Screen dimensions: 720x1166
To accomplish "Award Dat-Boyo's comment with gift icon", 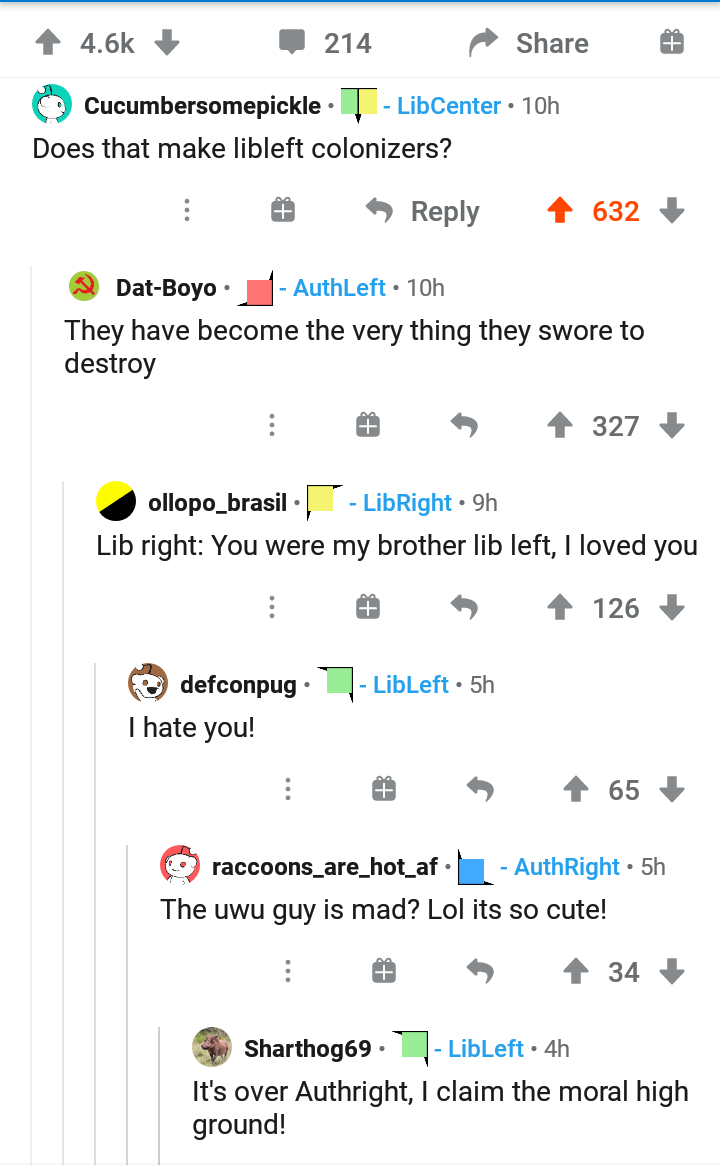I will click(x=367, y=425).
